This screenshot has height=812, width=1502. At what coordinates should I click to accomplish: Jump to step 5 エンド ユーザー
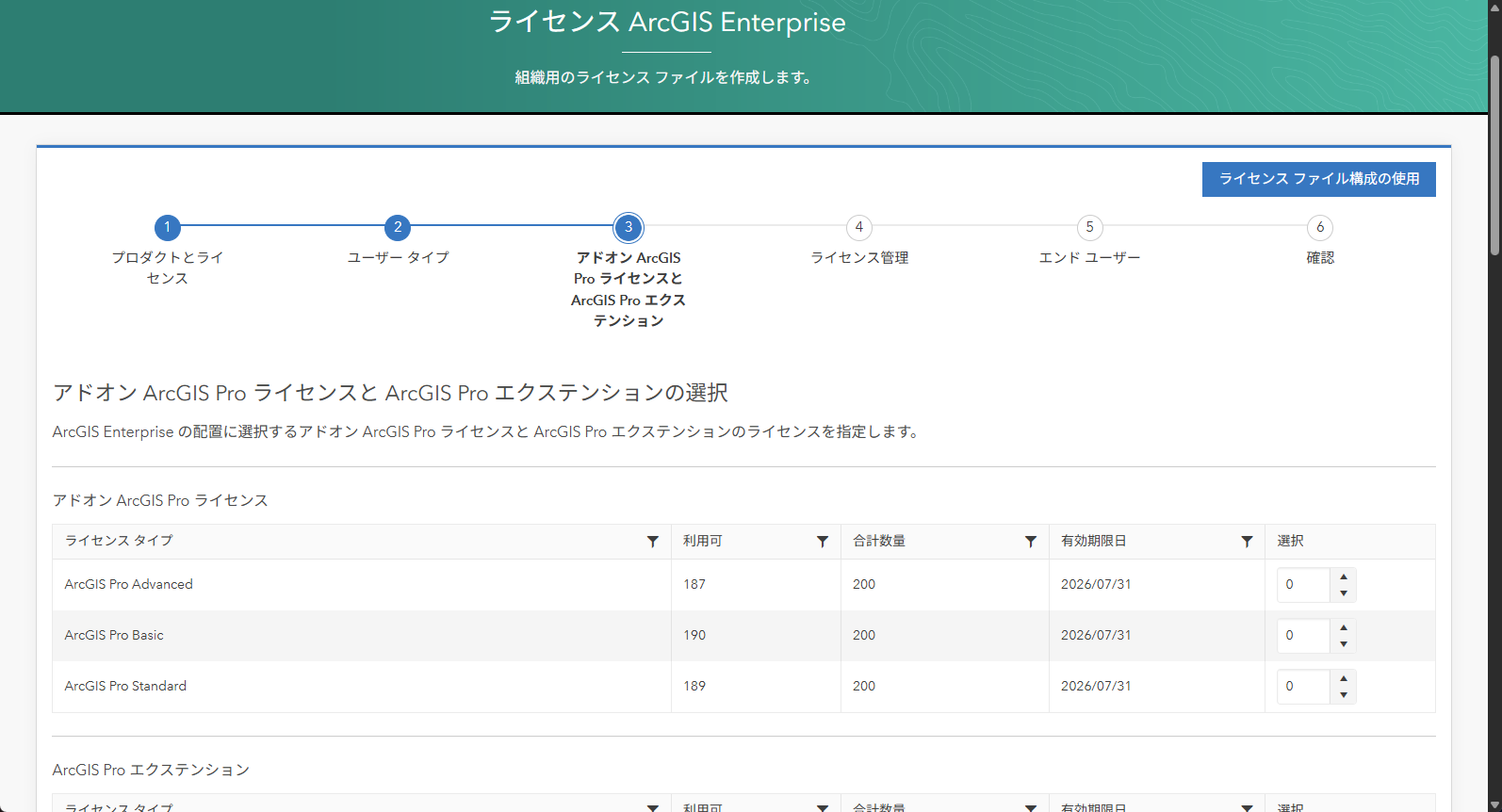tap(1089, 227)
